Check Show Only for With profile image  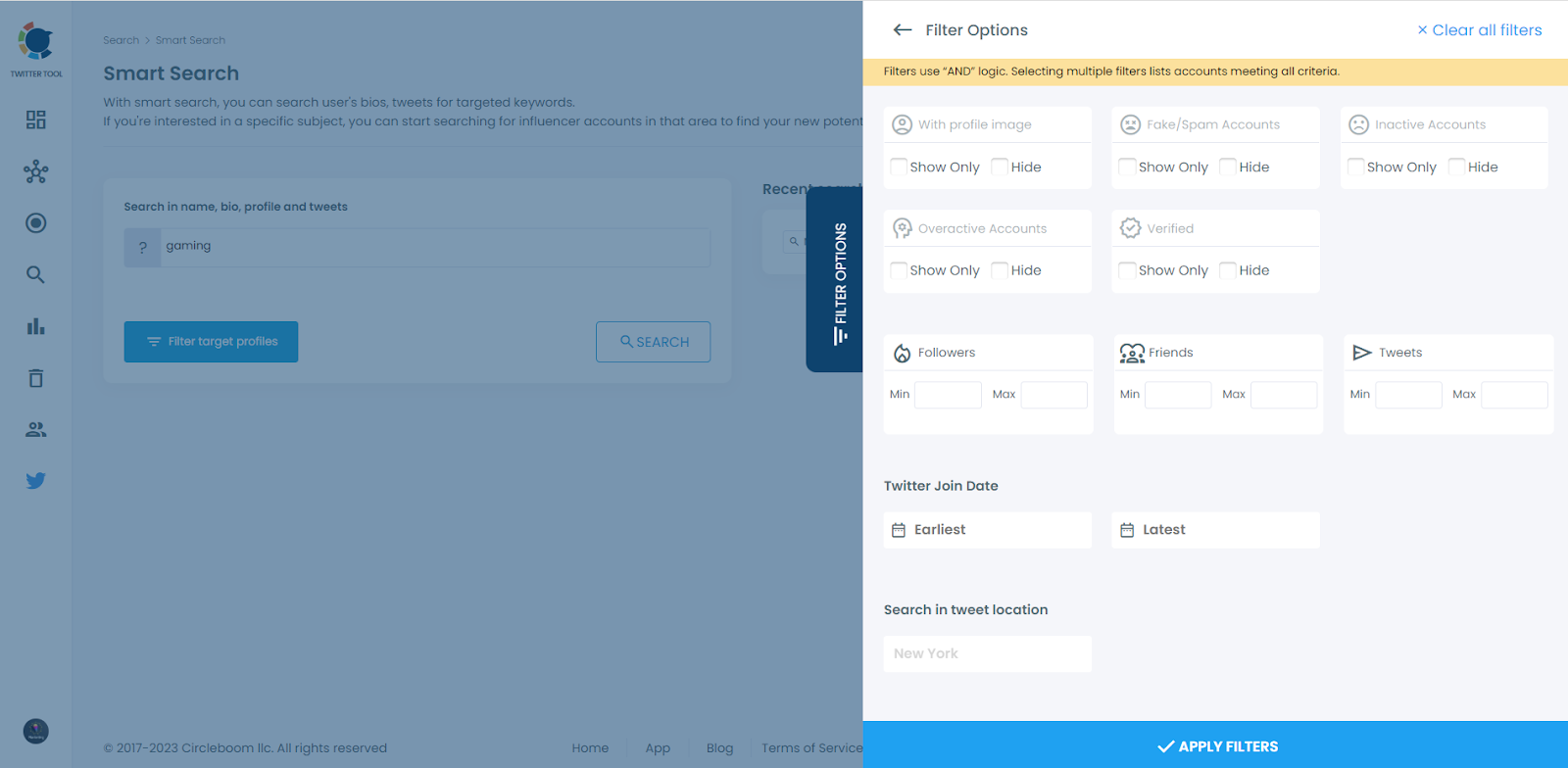coord(899,167)
